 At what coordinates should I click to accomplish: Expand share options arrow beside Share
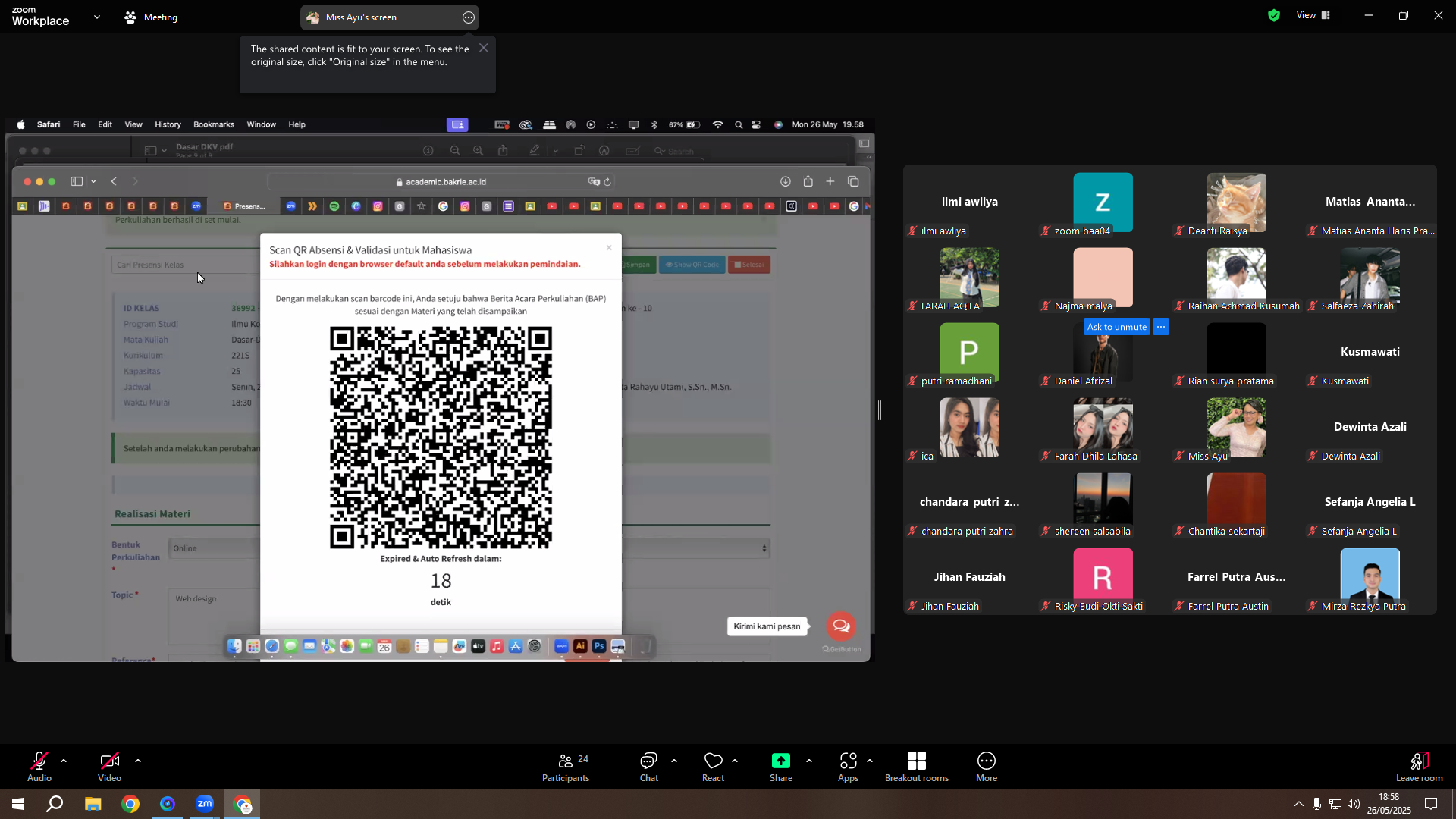click(809, 761)
